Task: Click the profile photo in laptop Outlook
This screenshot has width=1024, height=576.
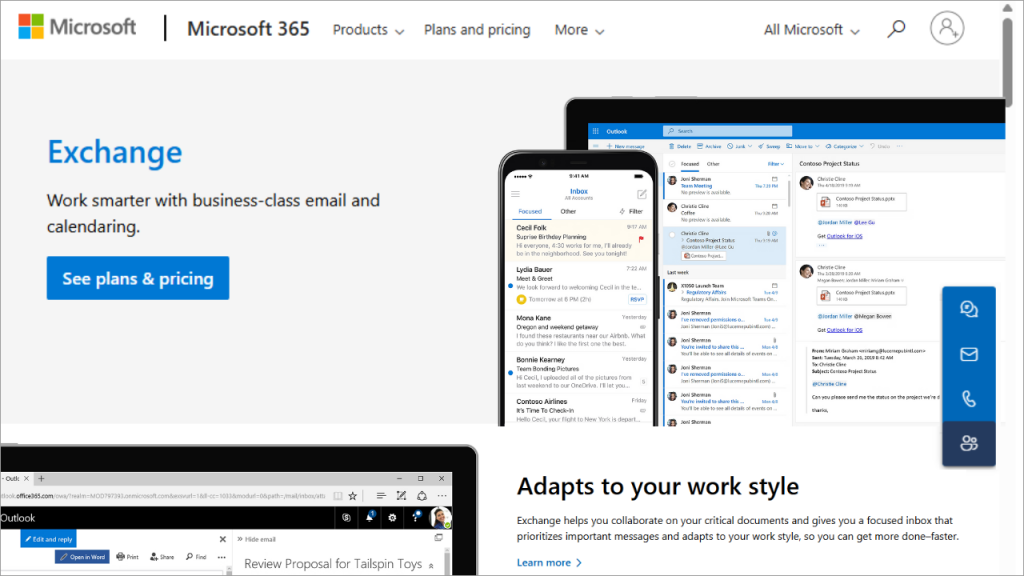Action: (x=440, y=517)
